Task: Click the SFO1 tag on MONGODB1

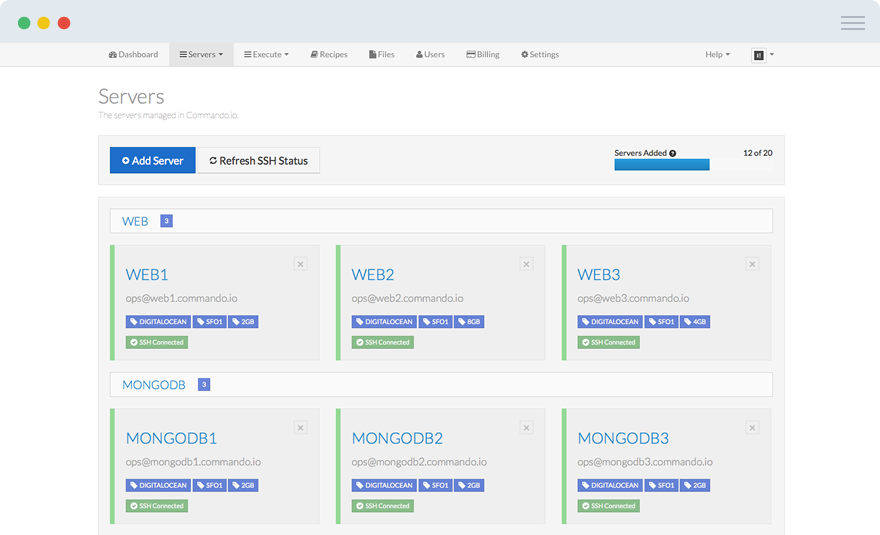Action: [x=209, y=486]
